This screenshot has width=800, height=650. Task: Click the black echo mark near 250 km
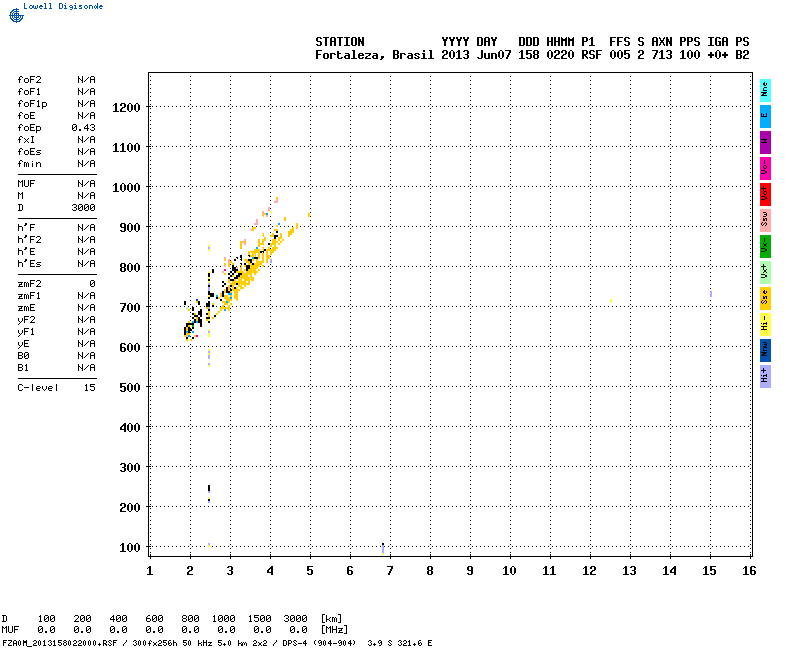tap(209, 488)
